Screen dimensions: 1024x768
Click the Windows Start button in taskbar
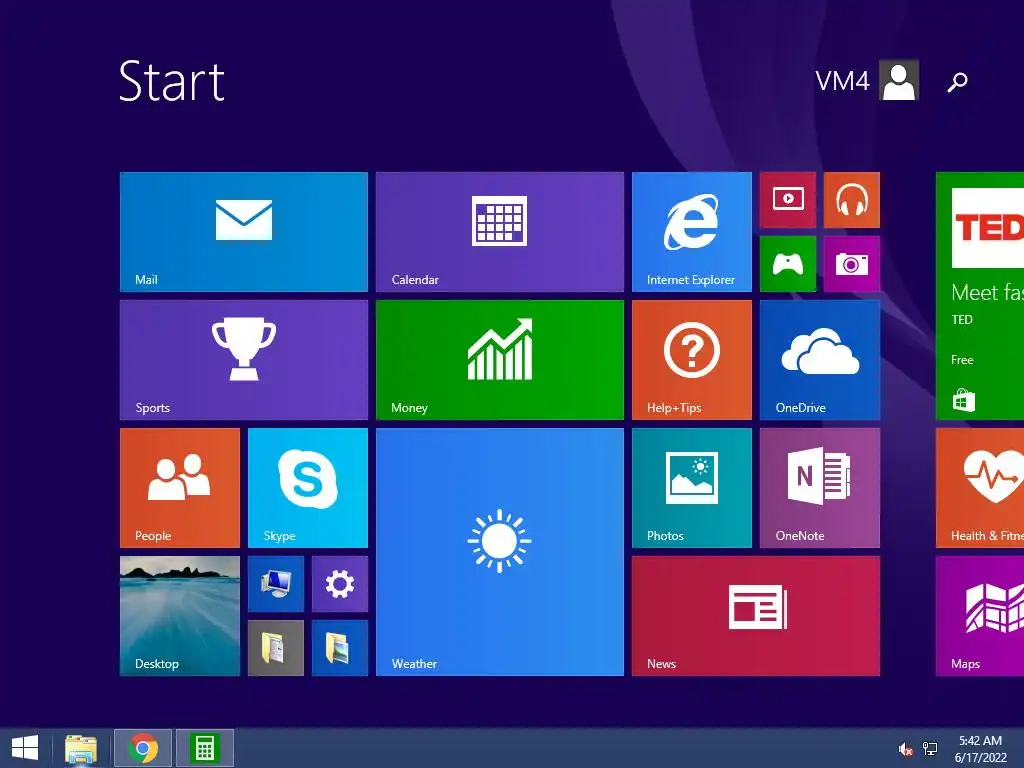25,748
